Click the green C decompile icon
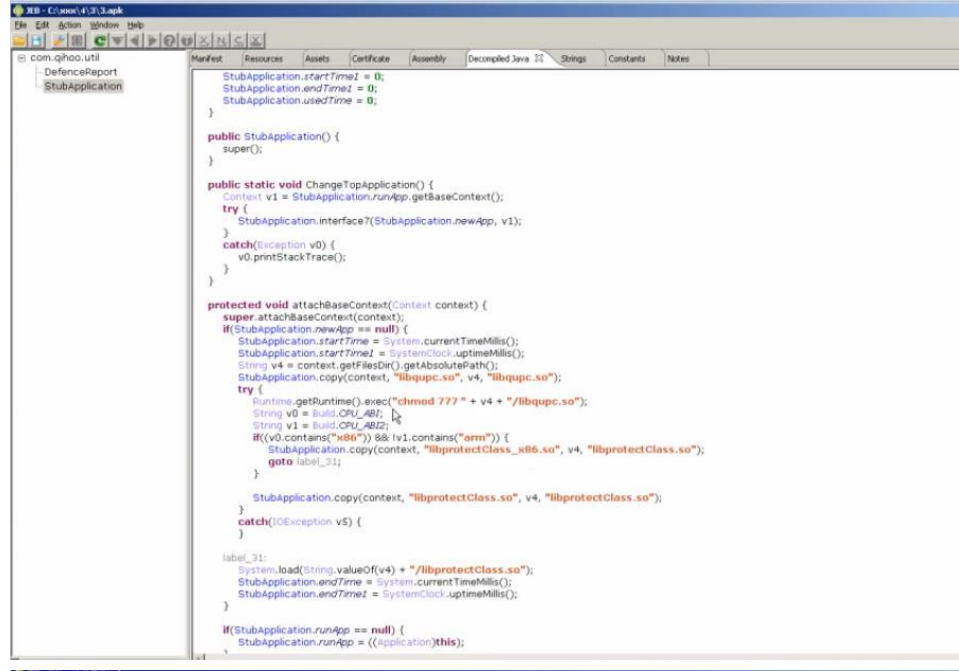959x671 pixels. 100,41
